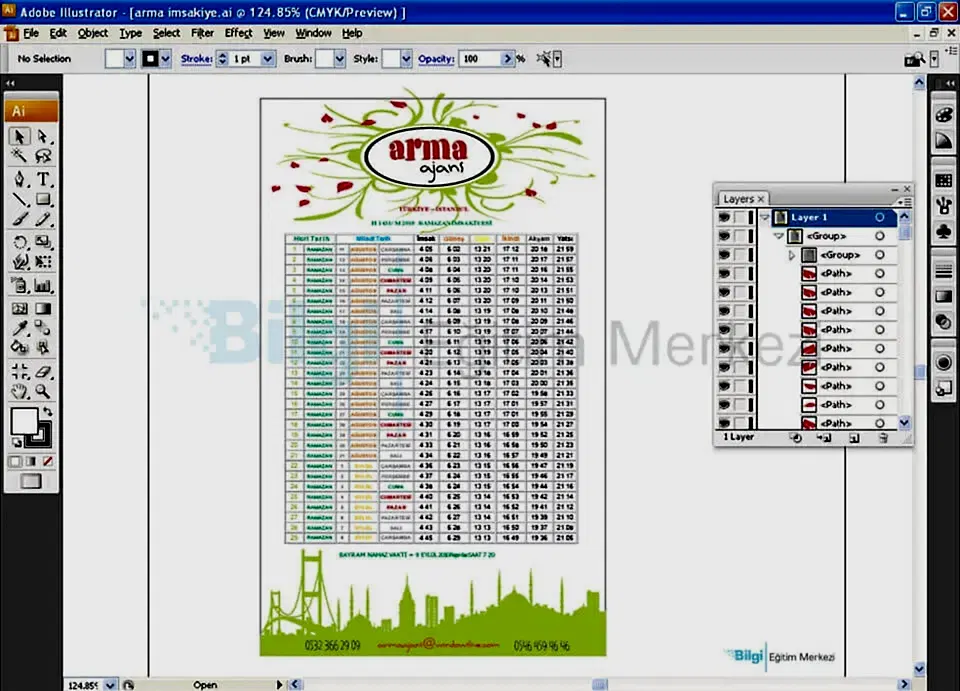Select the Type tool
This screenshot has width=960, height=691.
43,179
